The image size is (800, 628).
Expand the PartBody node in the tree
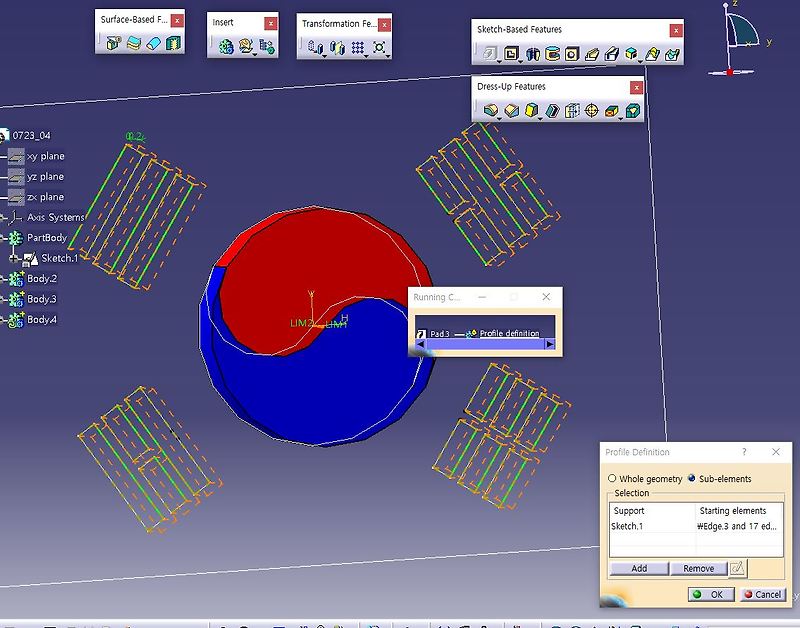(x=3, y=237)
